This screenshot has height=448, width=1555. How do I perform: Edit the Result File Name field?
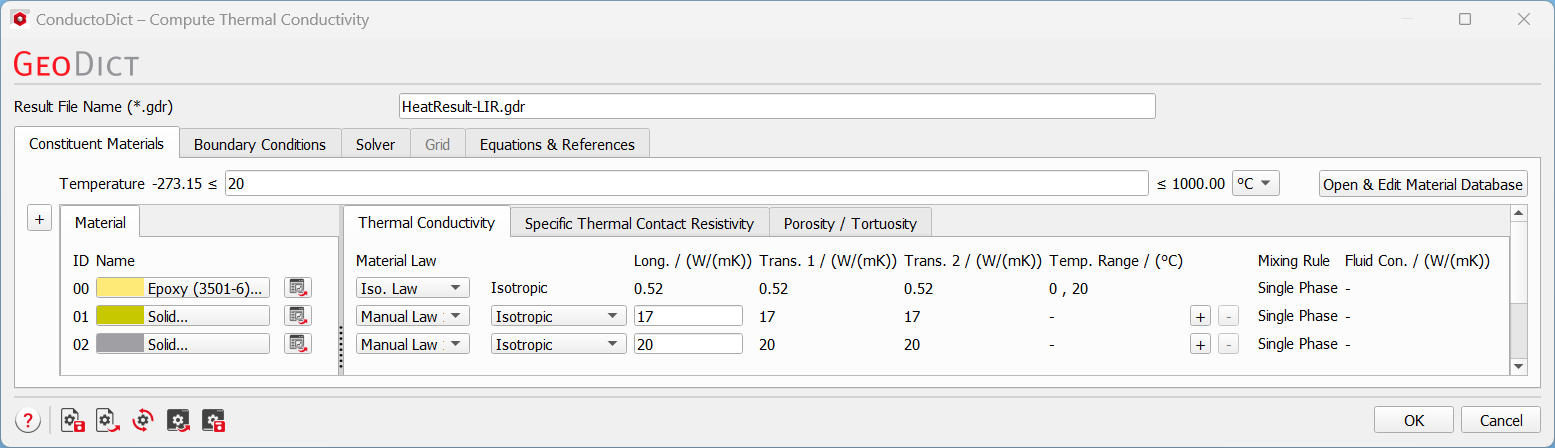[777, 106]
